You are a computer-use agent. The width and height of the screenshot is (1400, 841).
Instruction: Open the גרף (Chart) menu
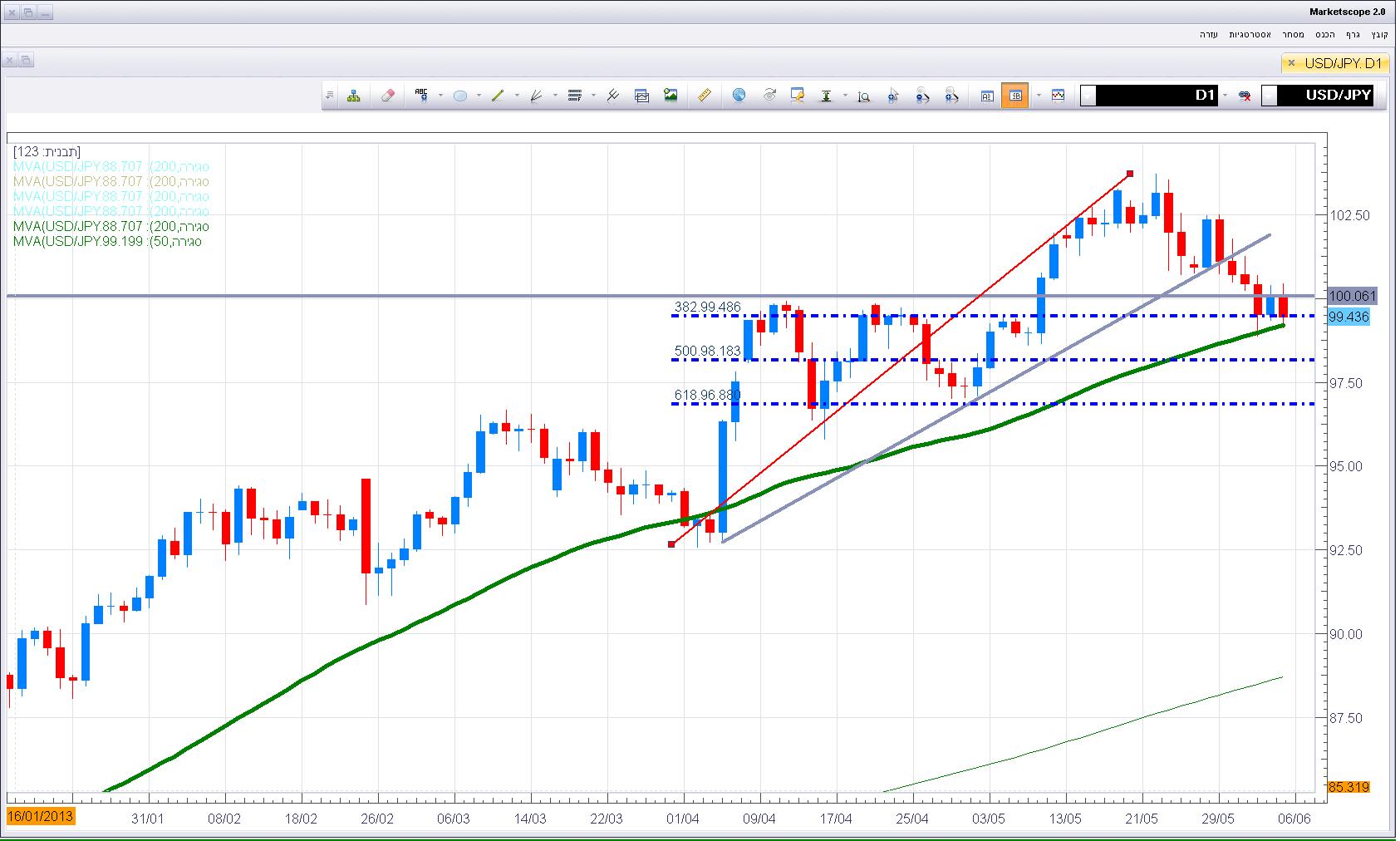click(1353, 34)
